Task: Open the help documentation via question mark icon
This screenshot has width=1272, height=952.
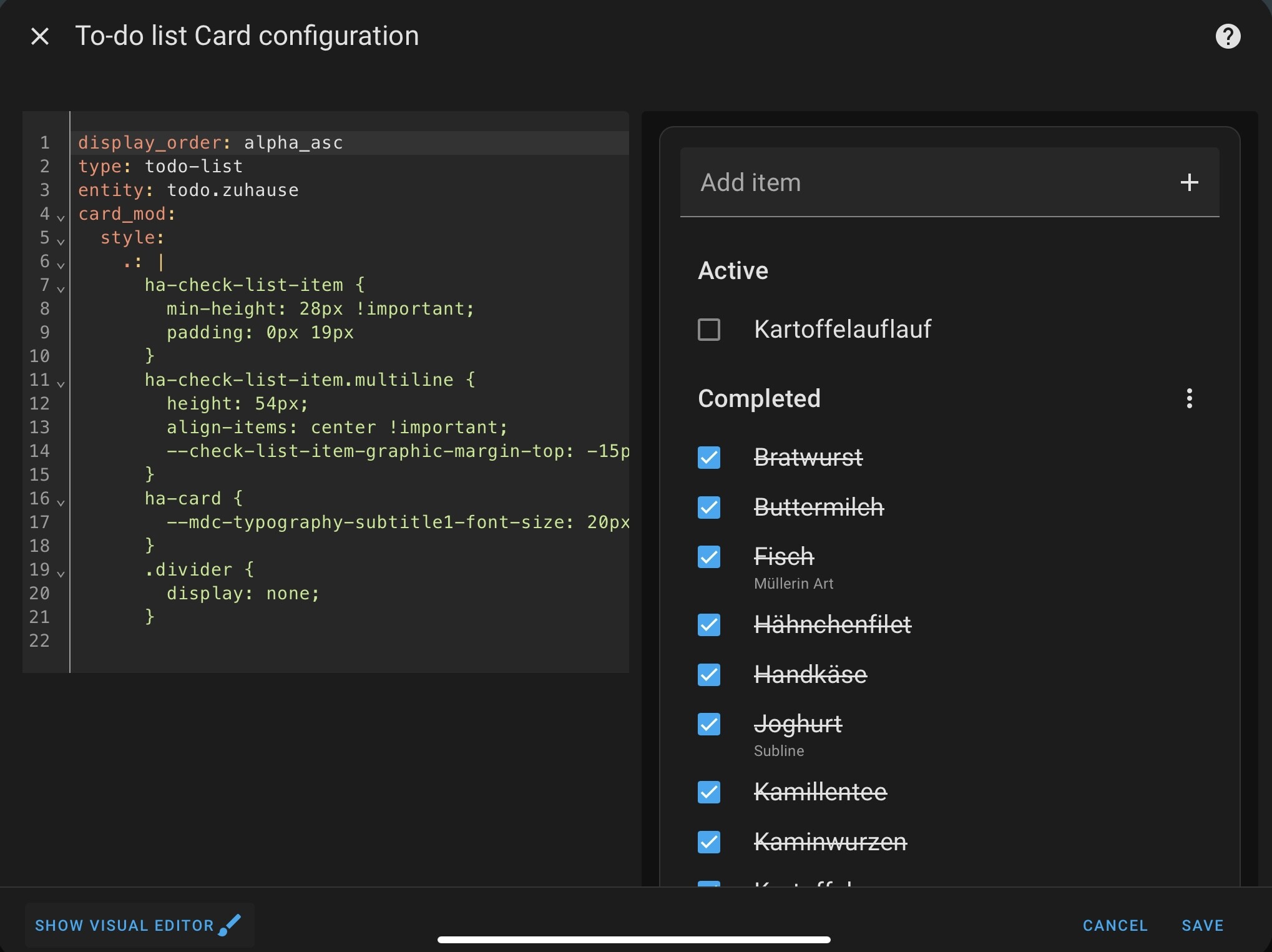Action: tap(1228, 36)
